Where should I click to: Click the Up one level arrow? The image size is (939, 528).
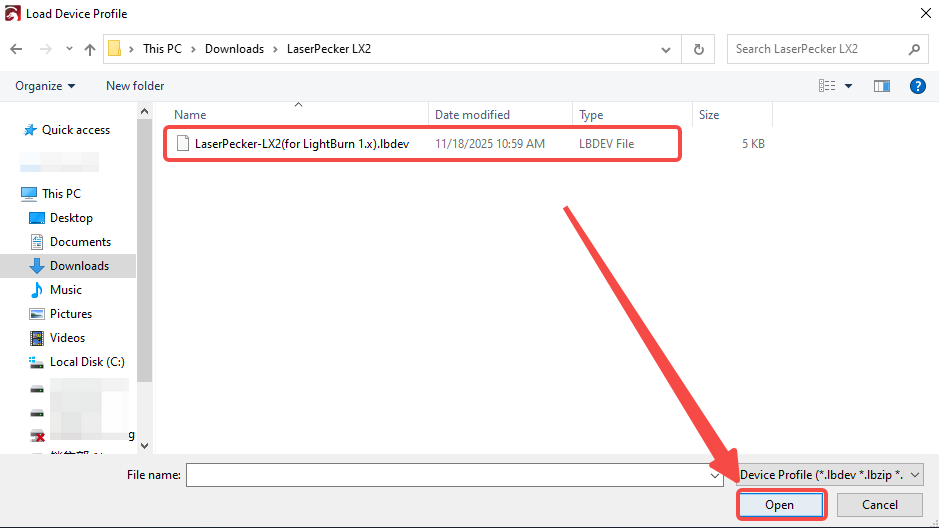pyautogui.click(x=90, y=49)
